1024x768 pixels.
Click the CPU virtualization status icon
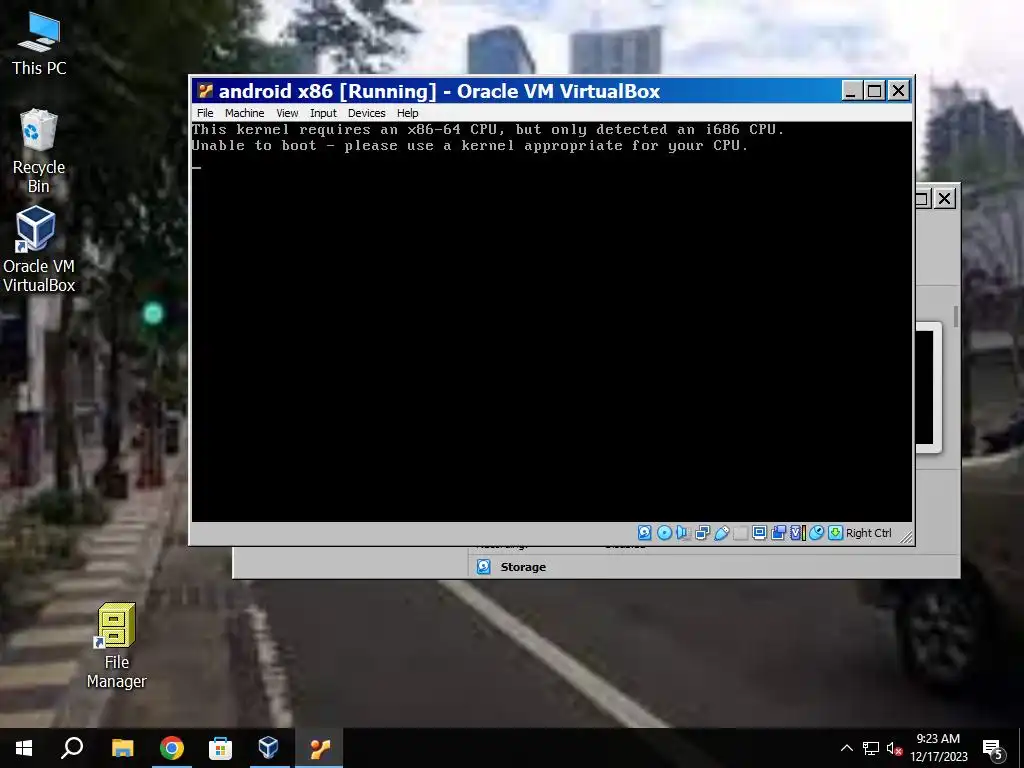click(x=797, y=533)
